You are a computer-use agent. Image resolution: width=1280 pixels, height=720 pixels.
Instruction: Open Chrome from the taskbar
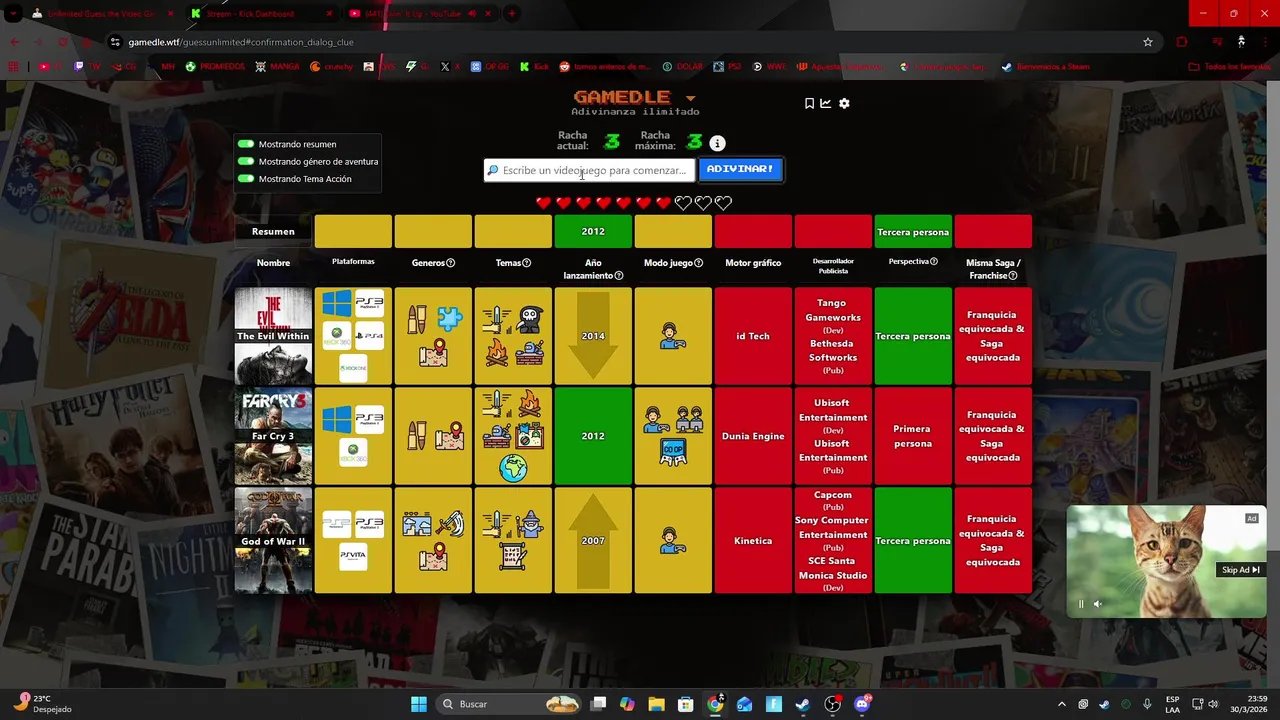(x=715, y=704)
